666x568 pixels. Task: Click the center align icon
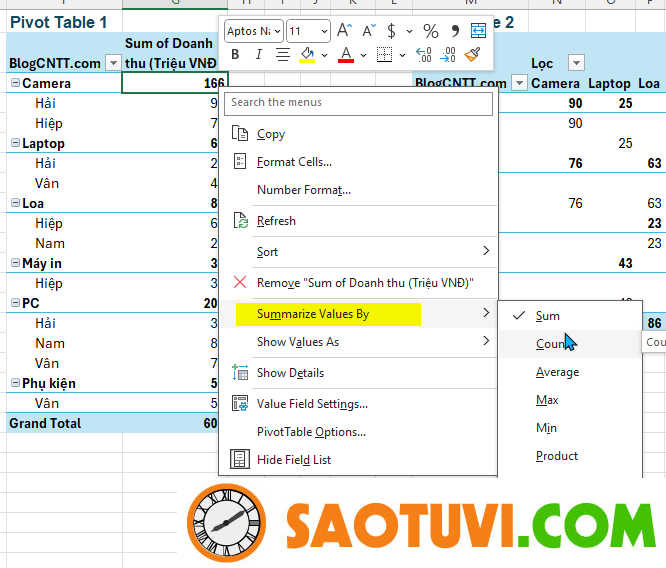(283, 55)
